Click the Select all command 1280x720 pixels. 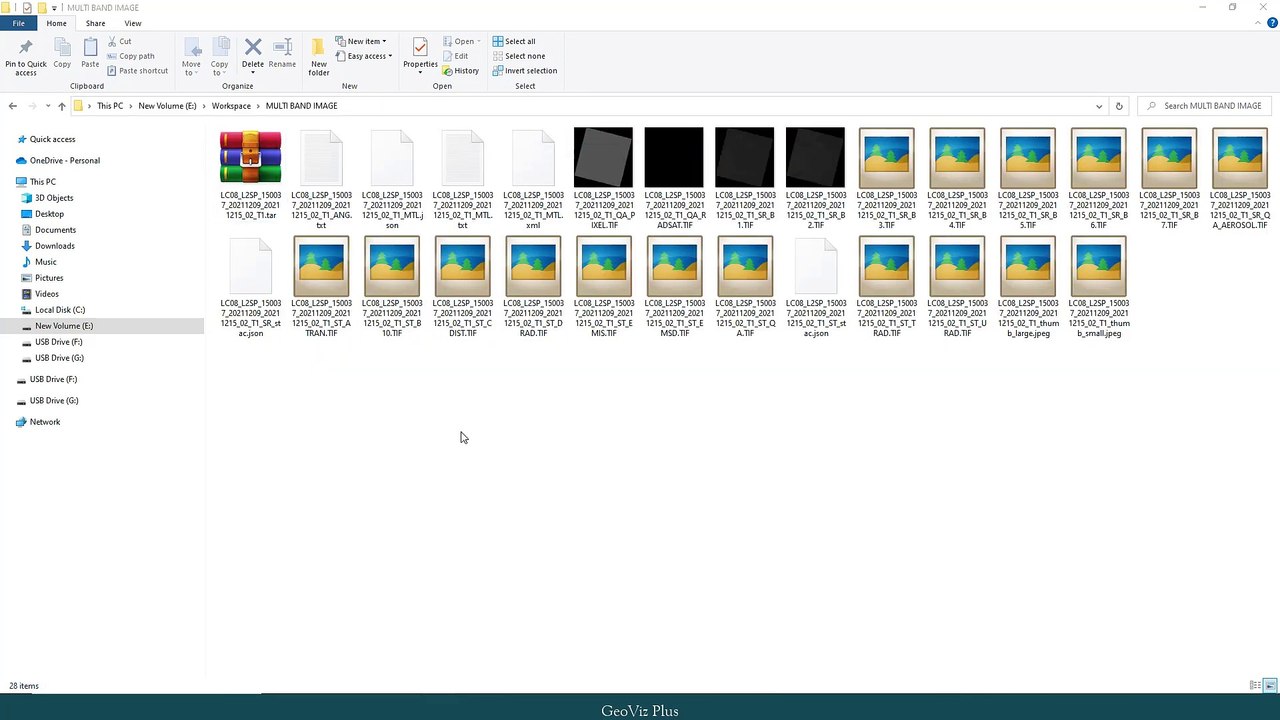[x=513, y=41]
